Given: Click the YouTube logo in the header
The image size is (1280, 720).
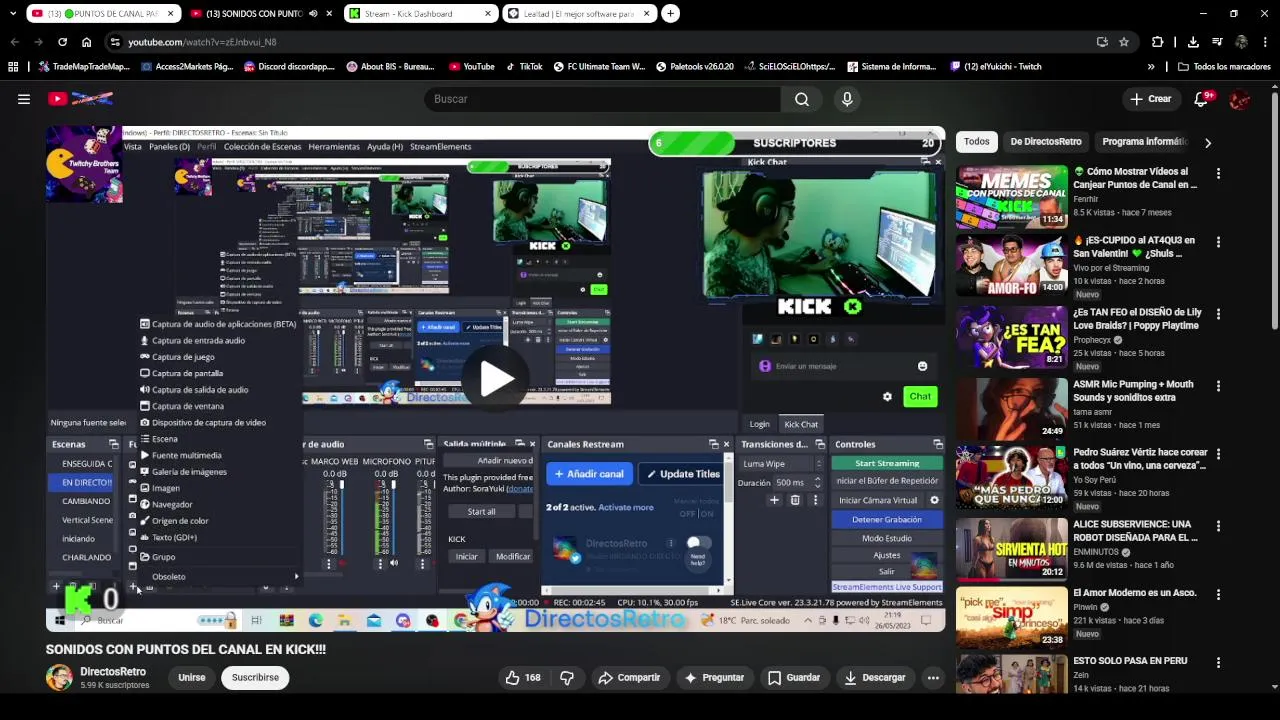Looking at the screenshot, I should (80, 99).
